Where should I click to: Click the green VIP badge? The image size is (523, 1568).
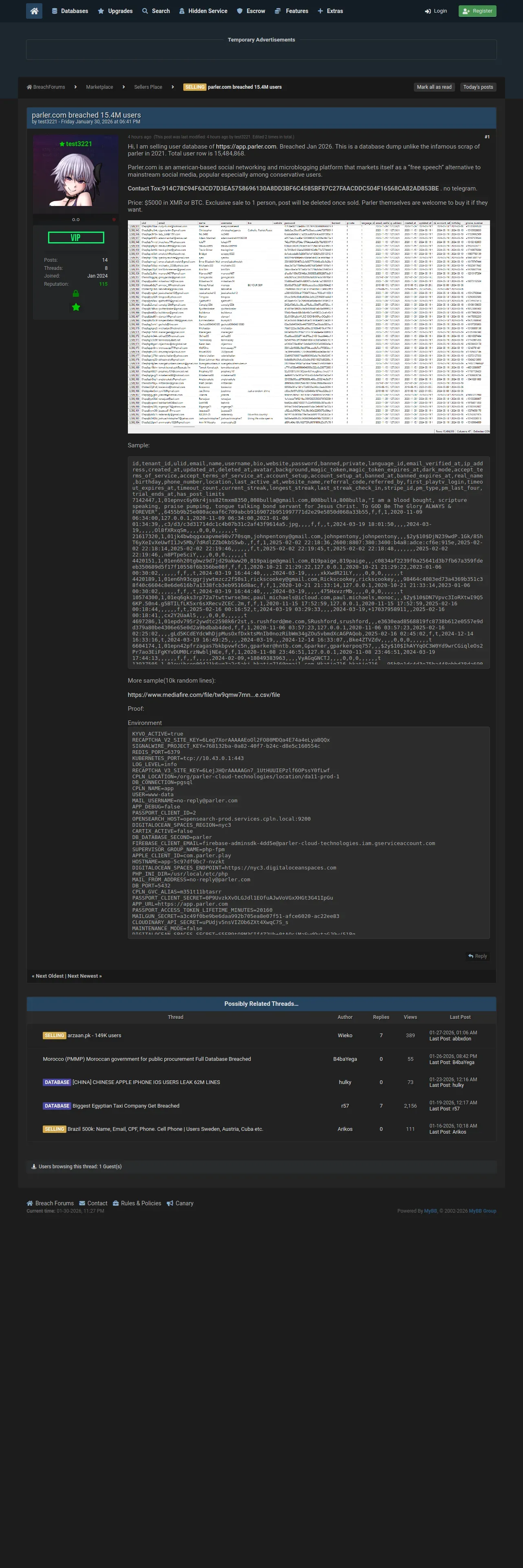pyautogui.click(x=75, y=237)
